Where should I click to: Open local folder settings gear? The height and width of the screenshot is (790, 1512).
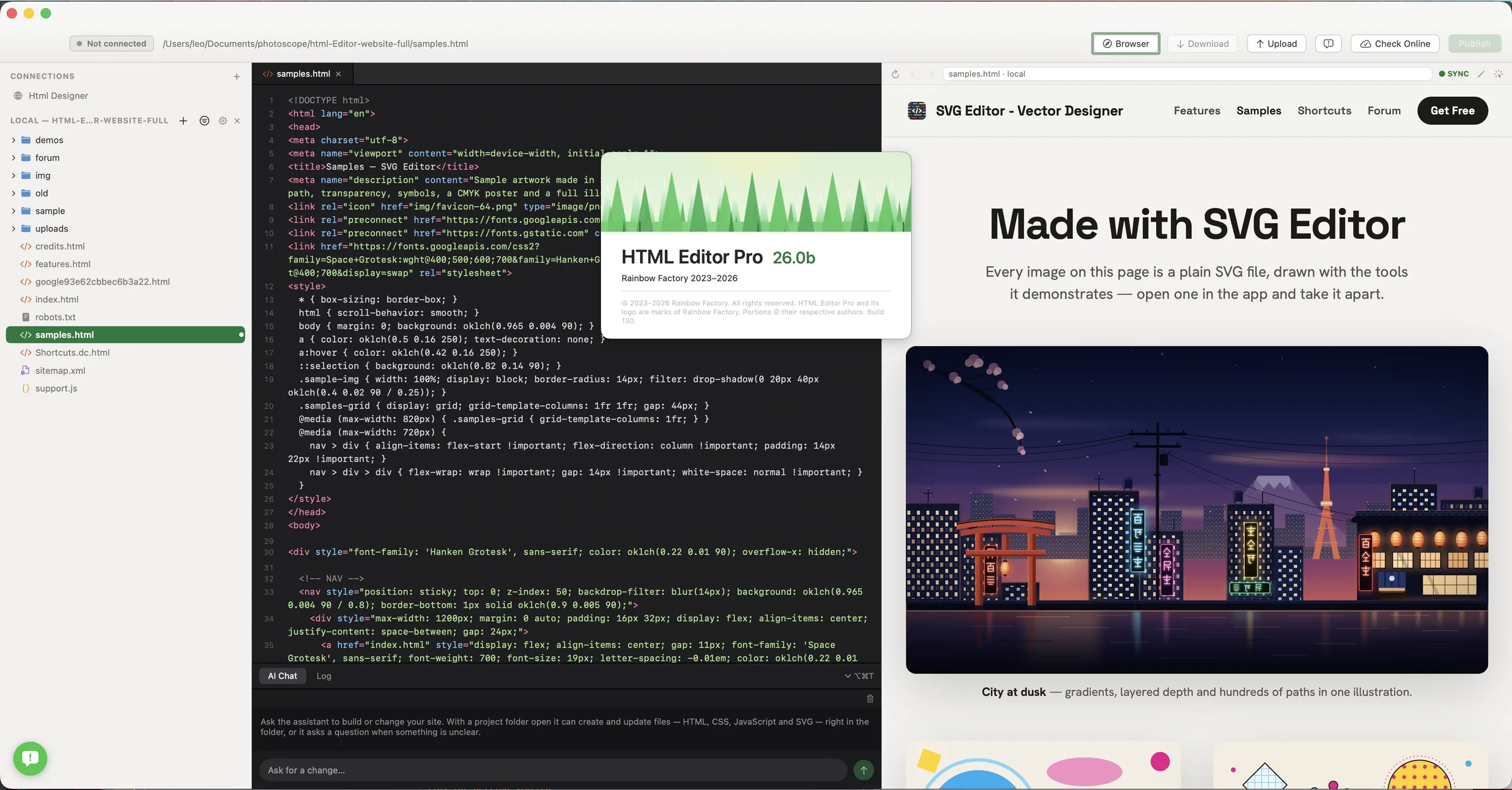pyautogui.click(x=222, y=120)
